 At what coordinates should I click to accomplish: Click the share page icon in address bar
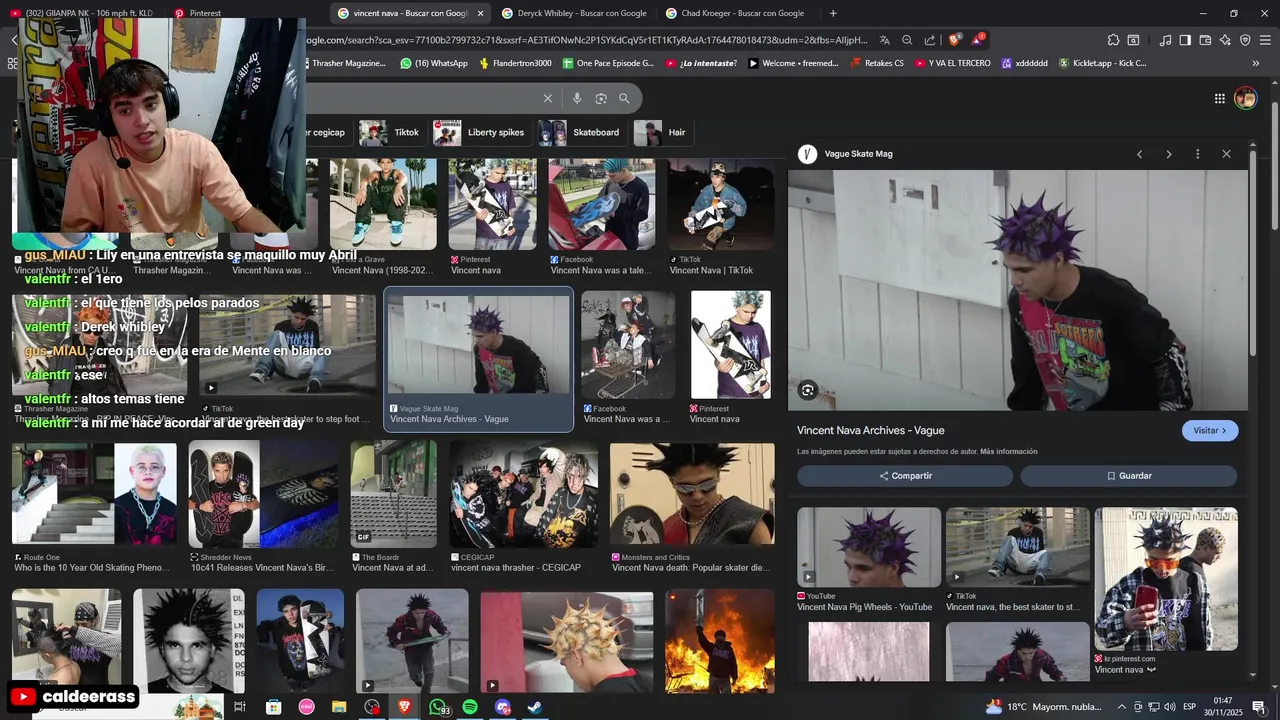pyautogui.click(x=930, y=40)
